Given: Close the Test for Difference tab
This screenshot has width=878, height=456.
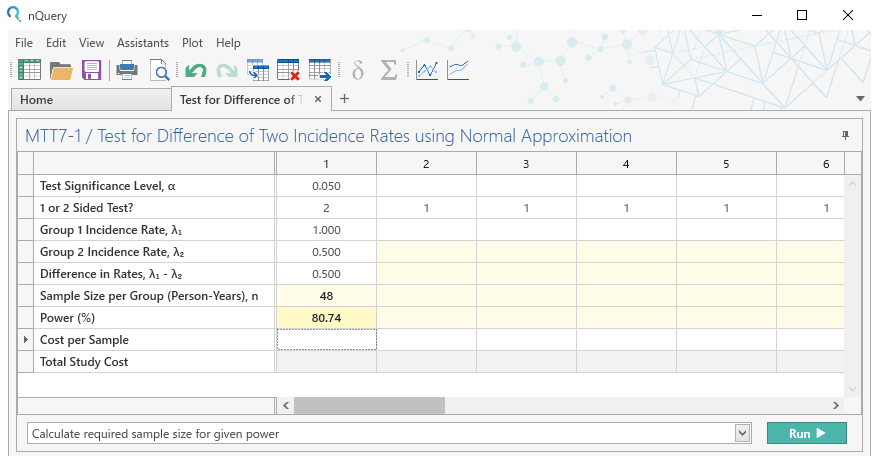Looking at the screenshot, I should (x=318, y=99).
